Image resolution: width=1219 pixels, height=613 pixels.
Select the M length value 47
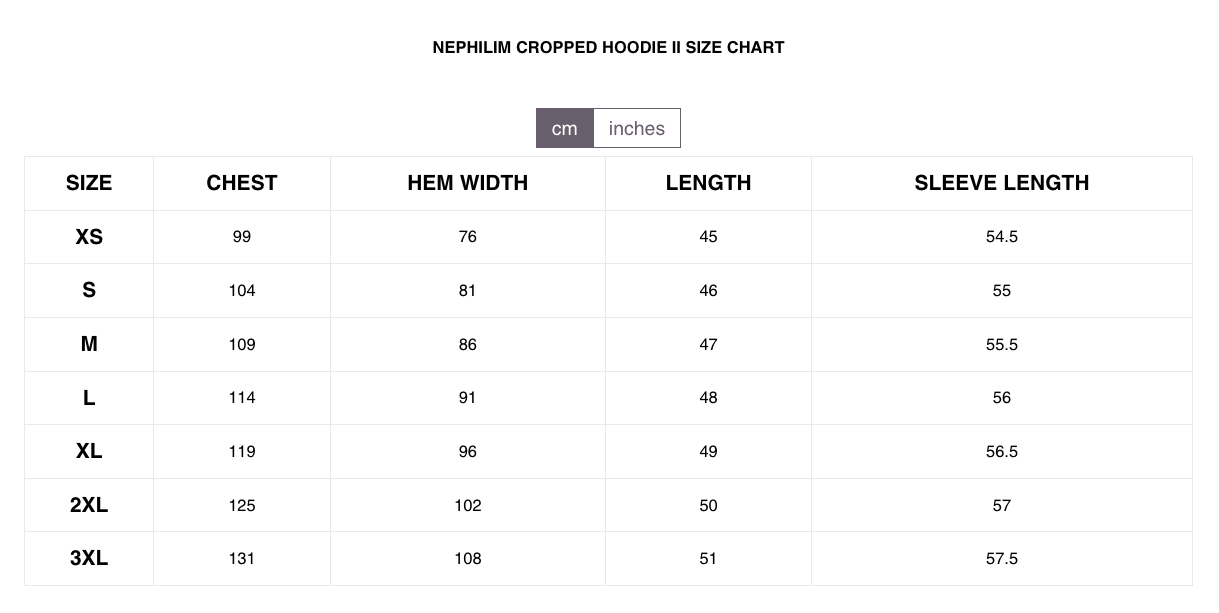(708, 344)
